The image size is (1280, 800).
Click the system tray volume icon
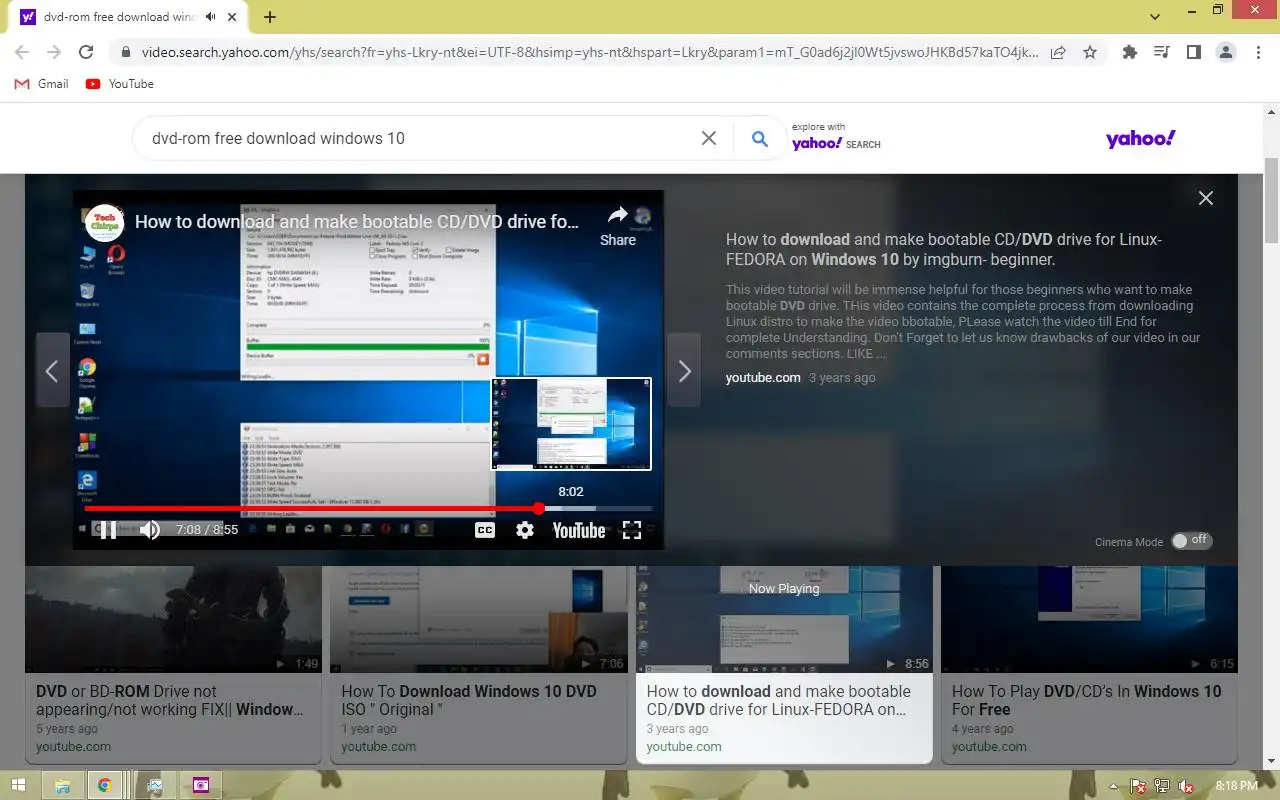(x=1186, y=787)
